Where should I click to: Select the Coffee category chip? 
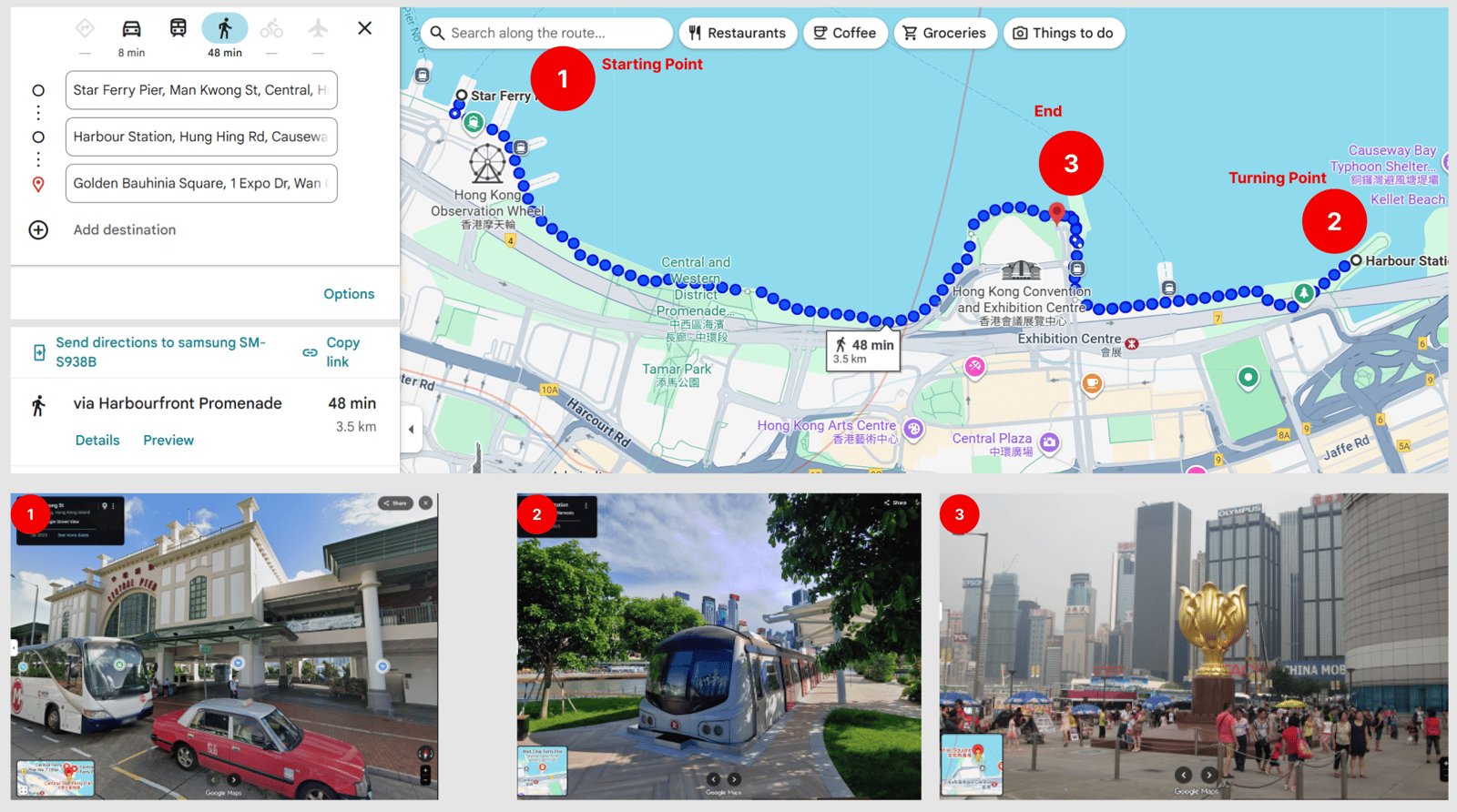tap(844, 34)
